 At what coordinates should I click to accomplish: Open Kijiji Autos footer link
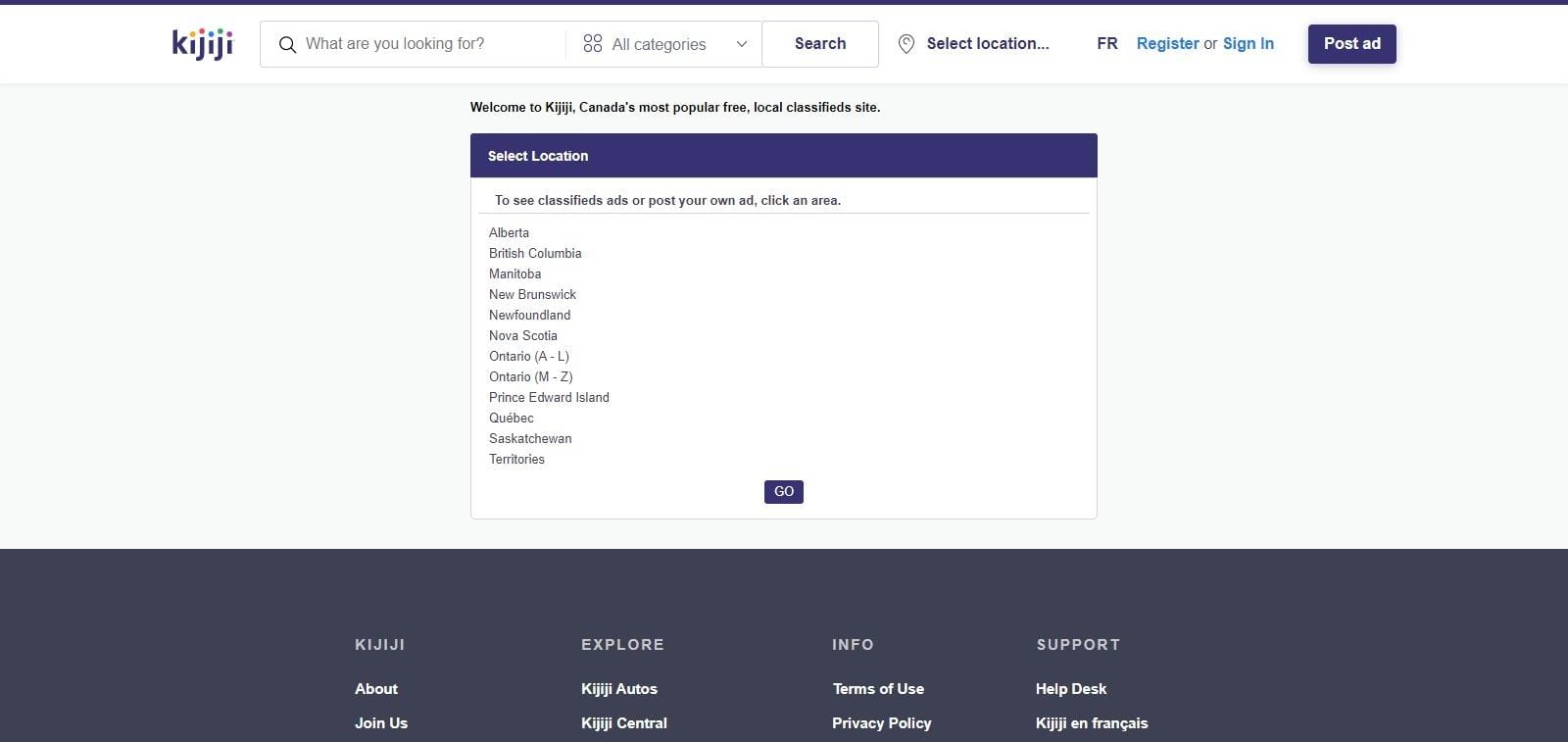[619, 689]
